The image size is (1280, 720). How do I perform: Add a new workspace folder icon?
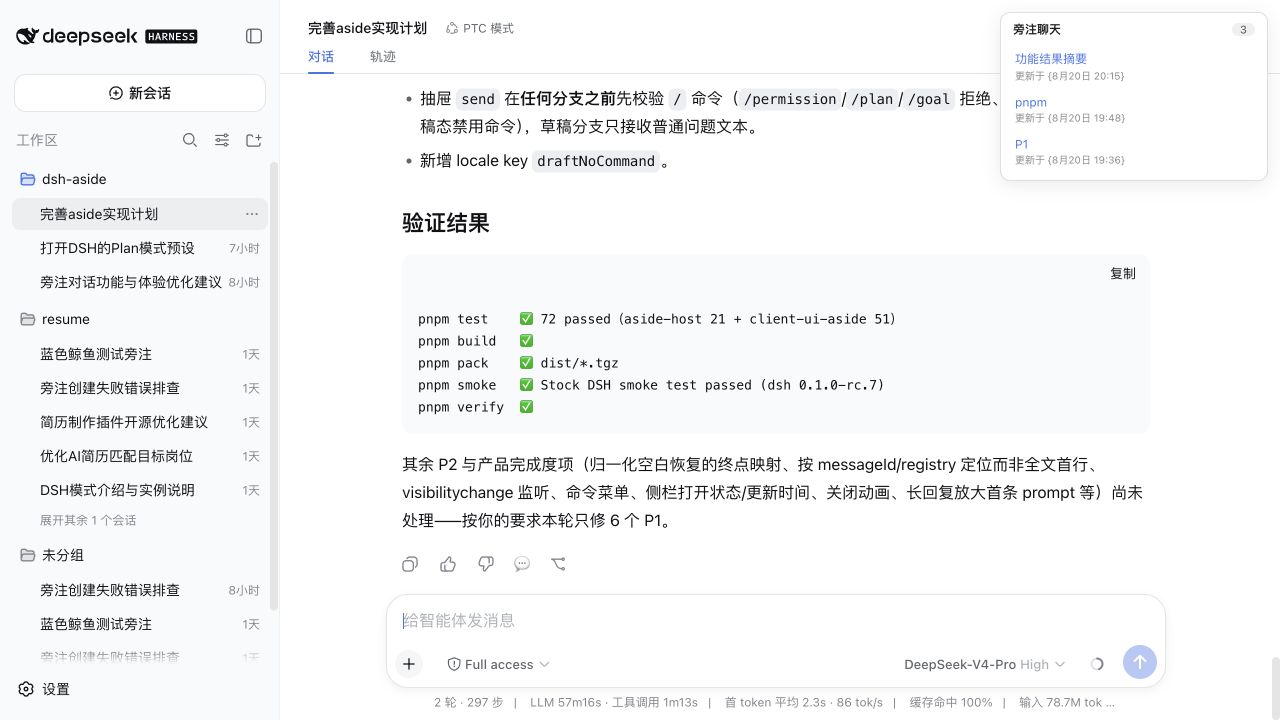(x=254, y=140)
